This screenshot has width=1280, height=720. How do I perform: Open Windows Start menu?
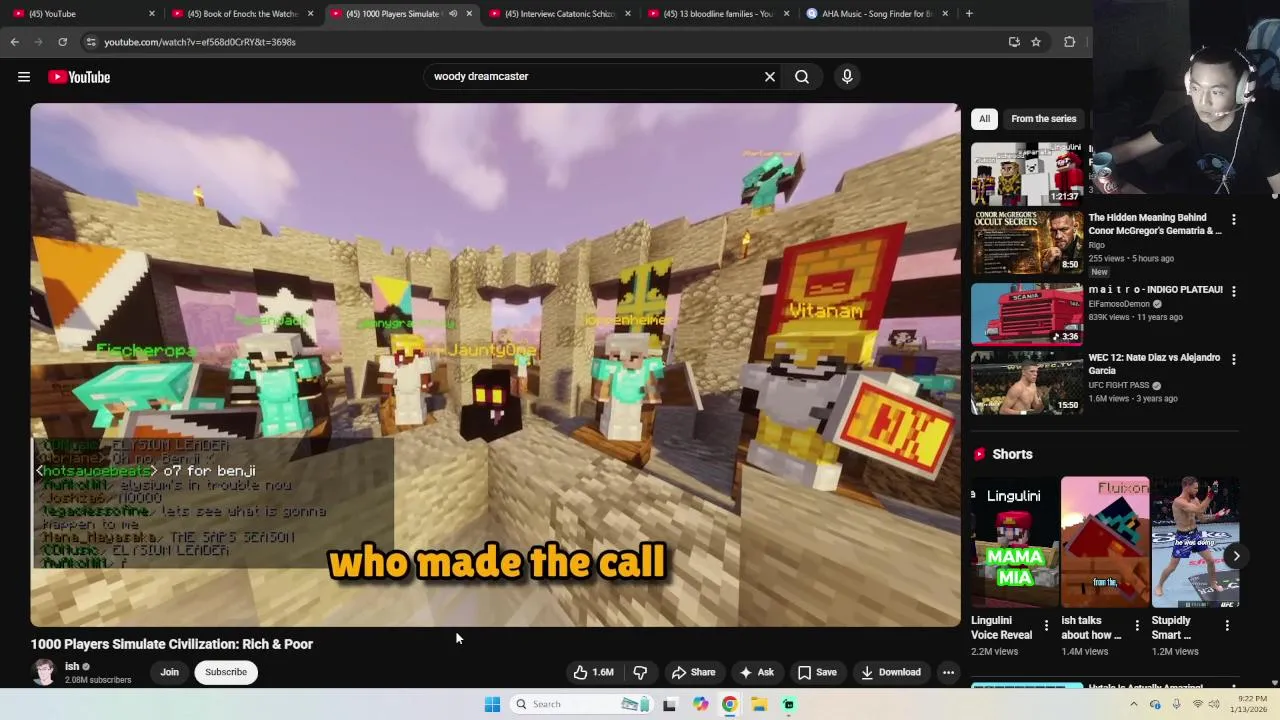(492, 704)
